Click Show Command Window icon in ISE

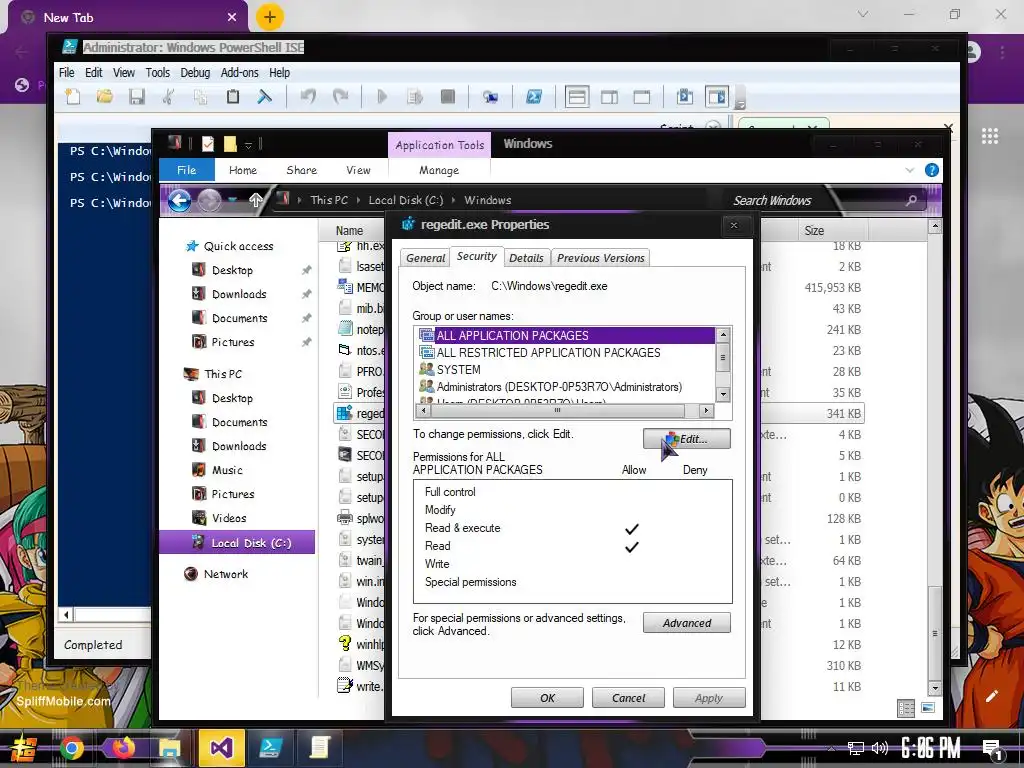tap(684, 97)
